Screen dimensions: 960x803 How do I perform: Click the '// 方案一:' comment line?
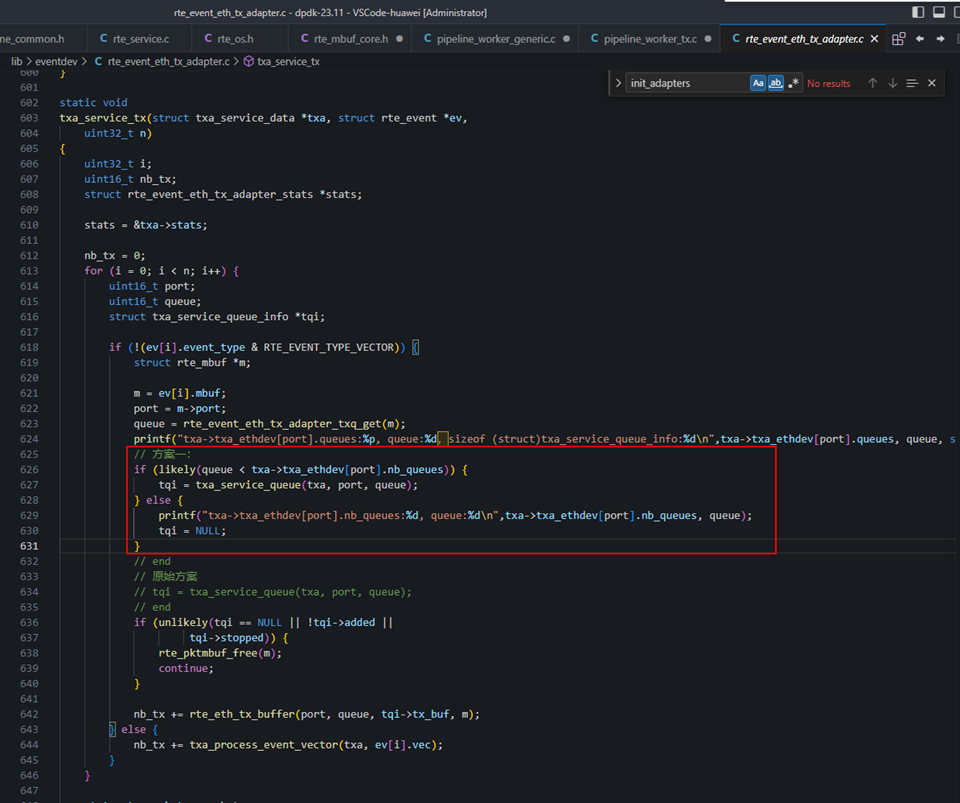[163, 454]
